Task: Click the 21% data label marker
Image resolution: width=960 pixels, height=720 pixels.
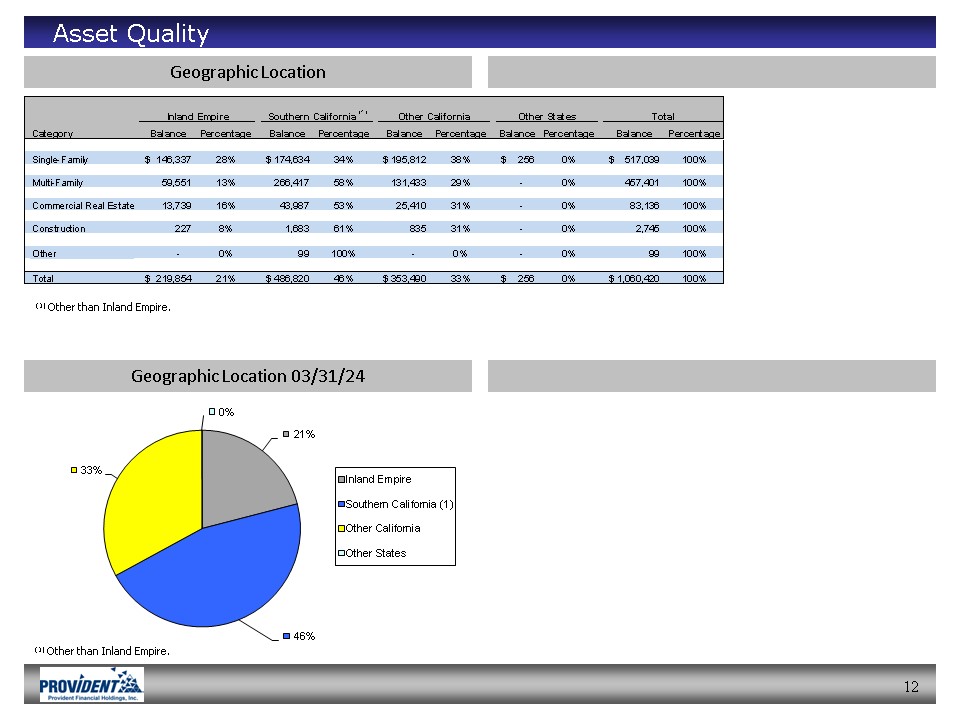Action: 286,434
